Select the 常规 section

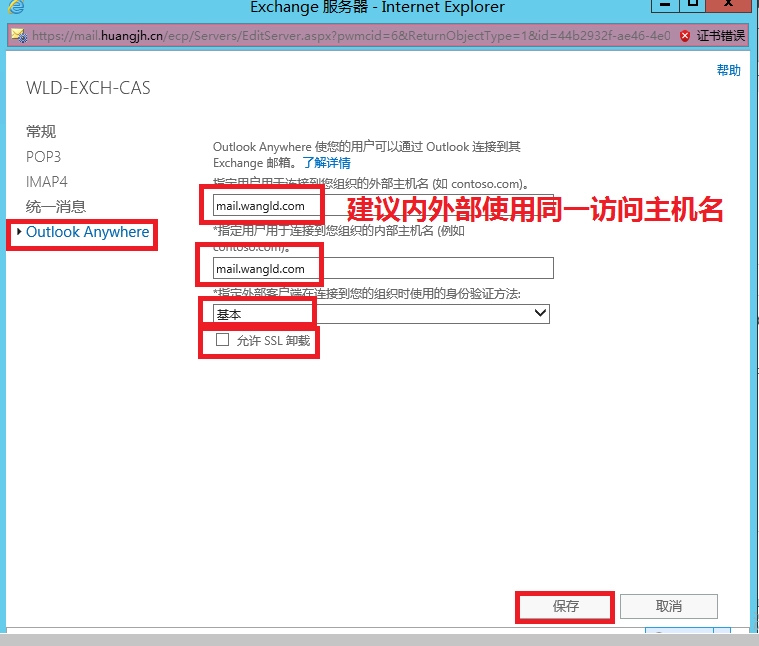41,132
